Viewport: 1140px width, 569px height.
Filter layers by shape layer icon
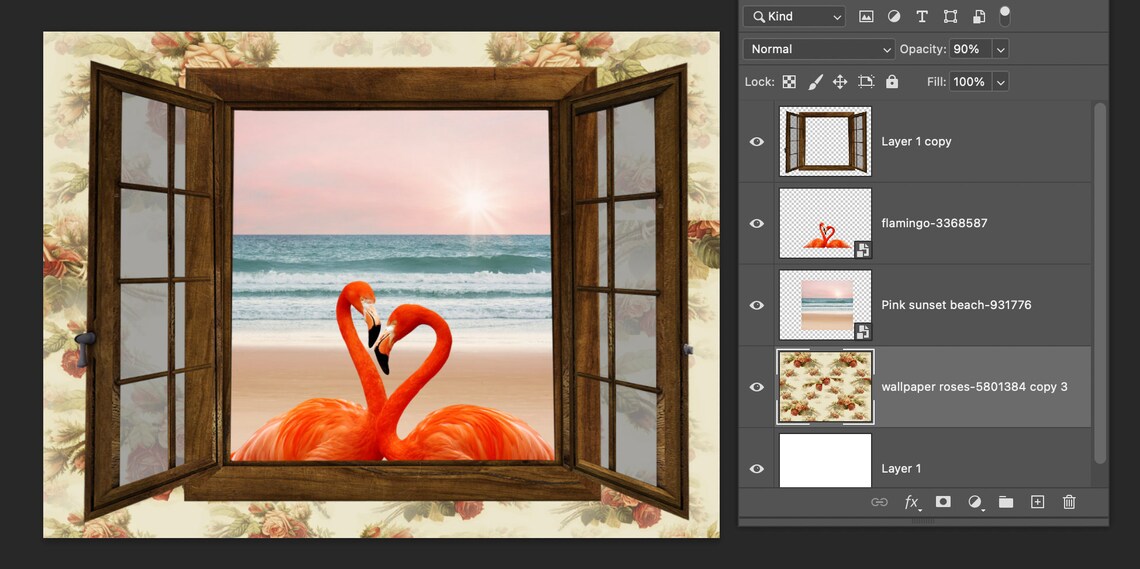(950, 16)
